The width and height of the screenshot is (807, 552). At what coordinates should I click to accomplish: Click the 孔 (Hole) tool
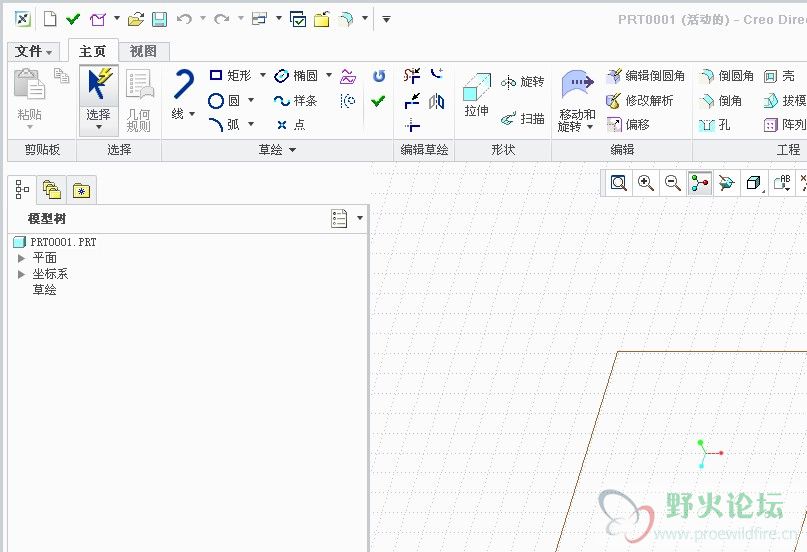pos(714,124)
